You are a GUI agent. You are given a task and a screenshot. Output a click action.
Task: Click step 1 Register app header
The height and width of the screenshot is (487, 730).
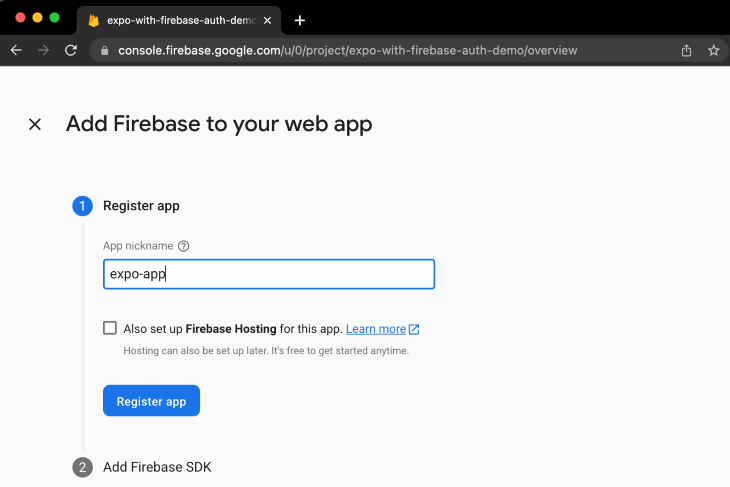click(x=141, y=206)
